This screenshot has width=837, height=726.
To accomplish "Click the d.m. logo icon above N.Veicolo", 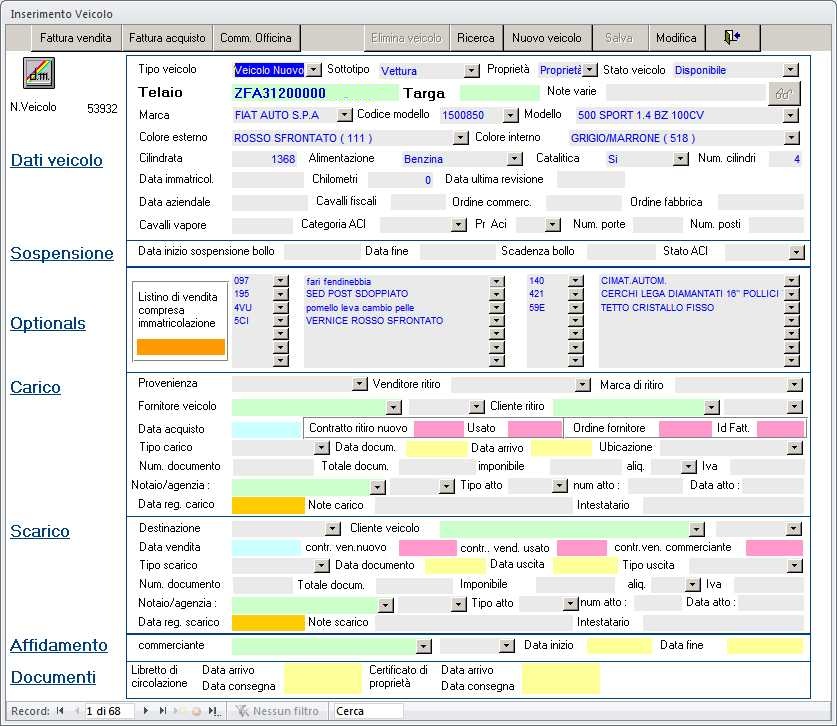I will tap(39, 73).
